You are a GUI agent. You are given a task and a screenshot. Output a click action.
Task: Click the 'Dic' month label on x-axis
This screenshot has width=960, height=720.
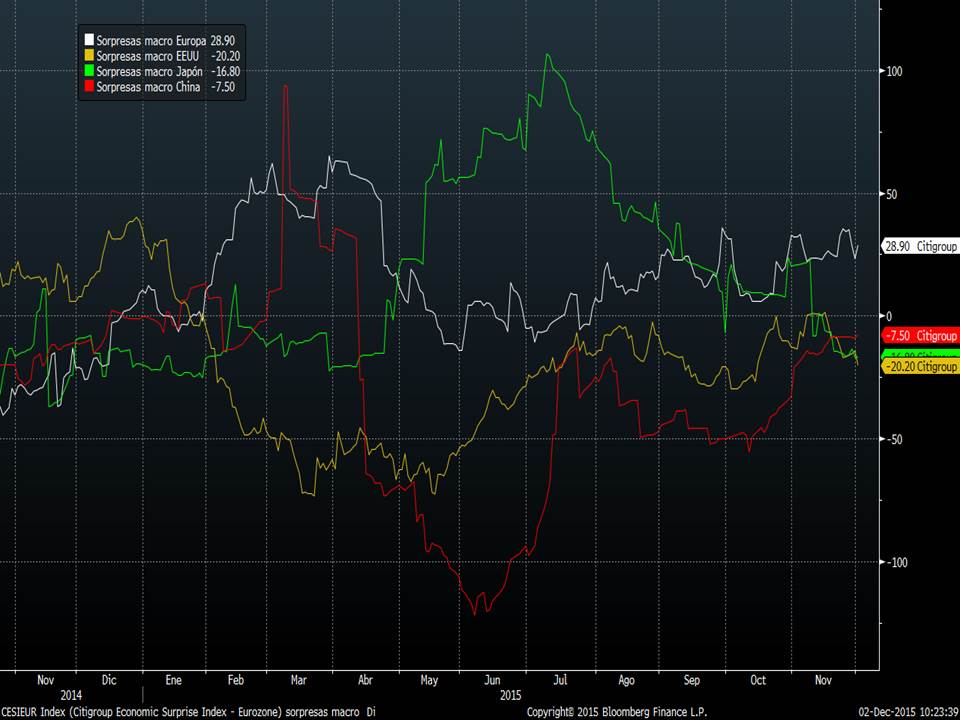click(x=109, y=680)
